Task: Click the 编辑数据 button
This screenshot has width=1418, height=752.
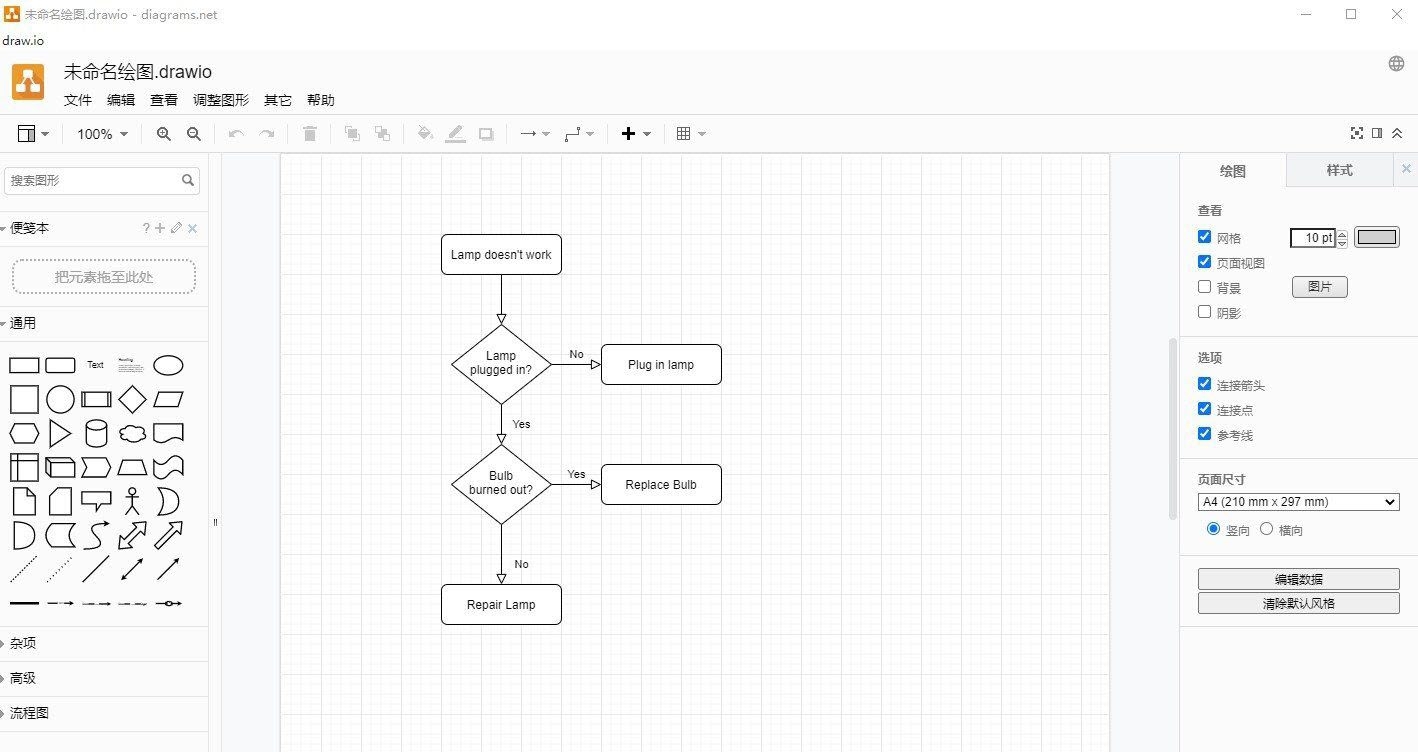Action: click(x=1298, y=579)
